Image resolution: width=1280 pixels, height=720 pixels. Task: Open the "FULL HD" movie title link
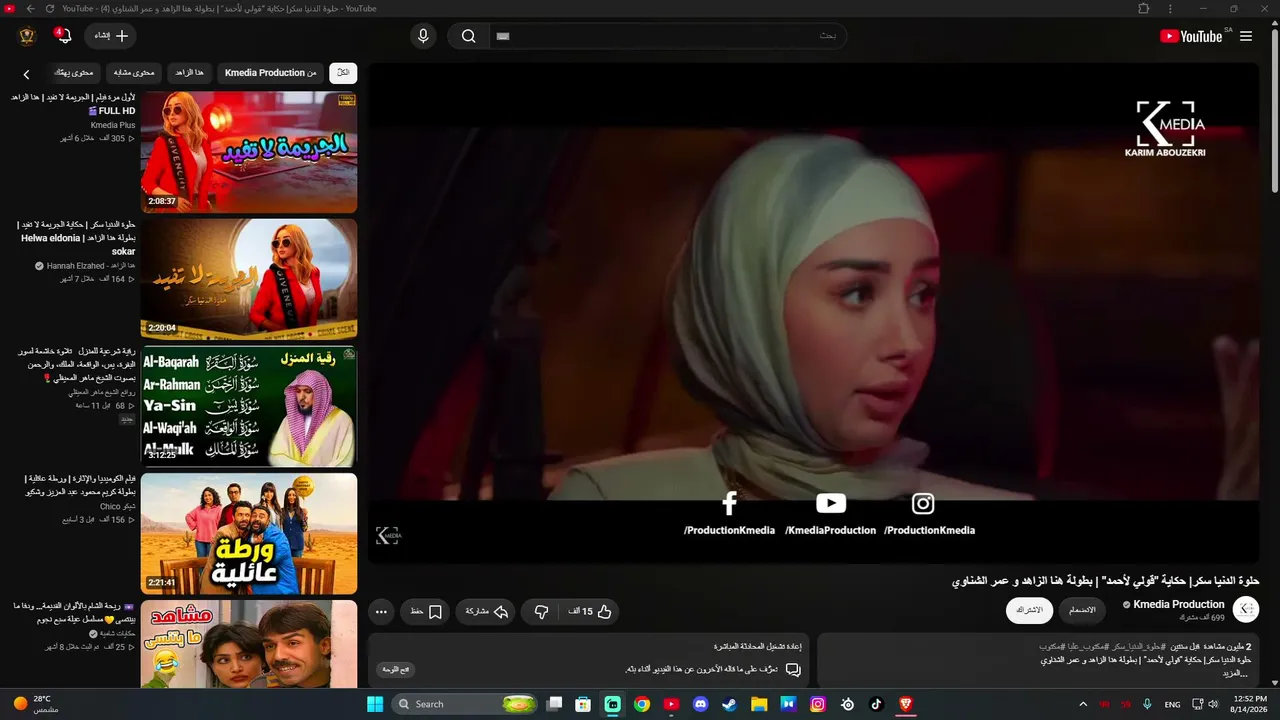click(73, 104)
